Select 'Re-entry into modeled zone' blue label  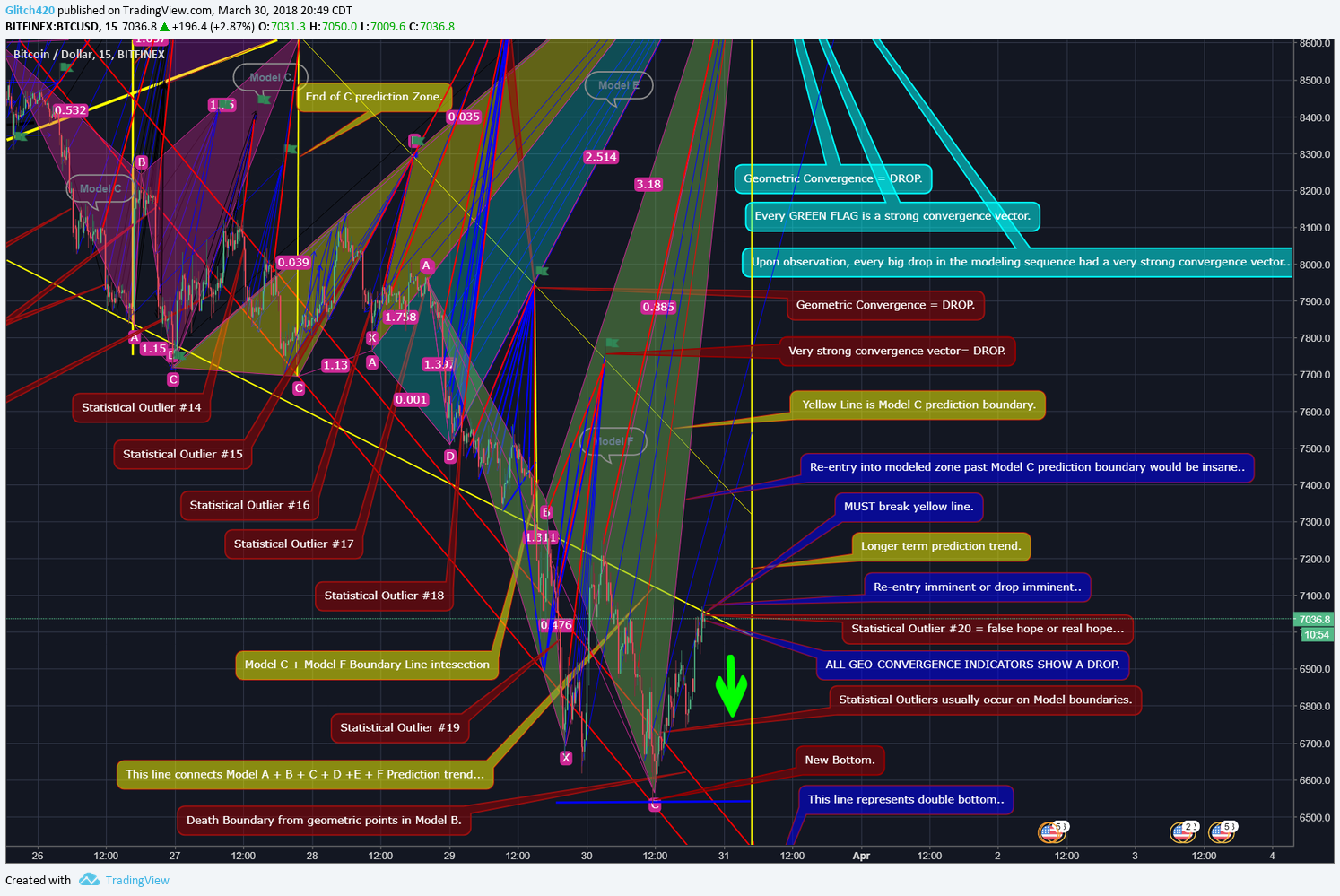coord(1027,467)
